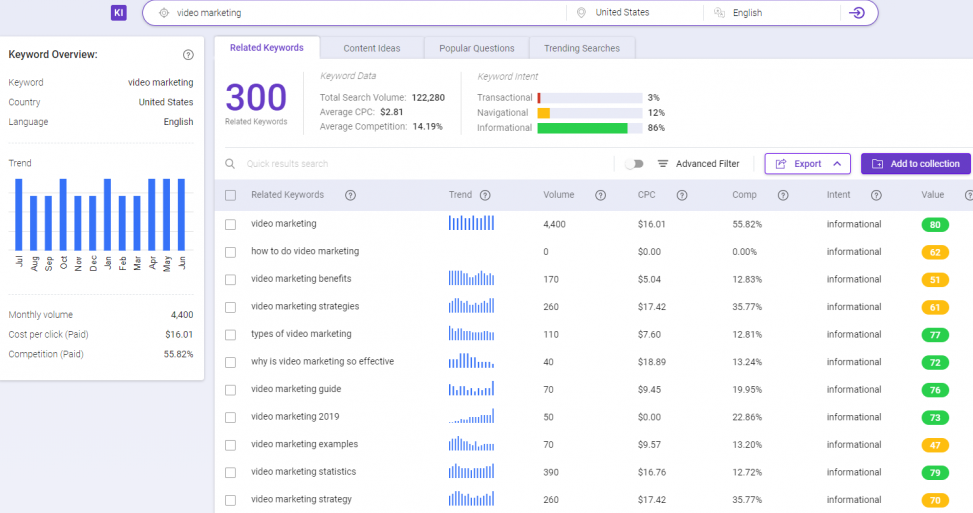Screen dimensions: 973x513
Task: Open the United States country selector
Action: click(x=635, y=12)
